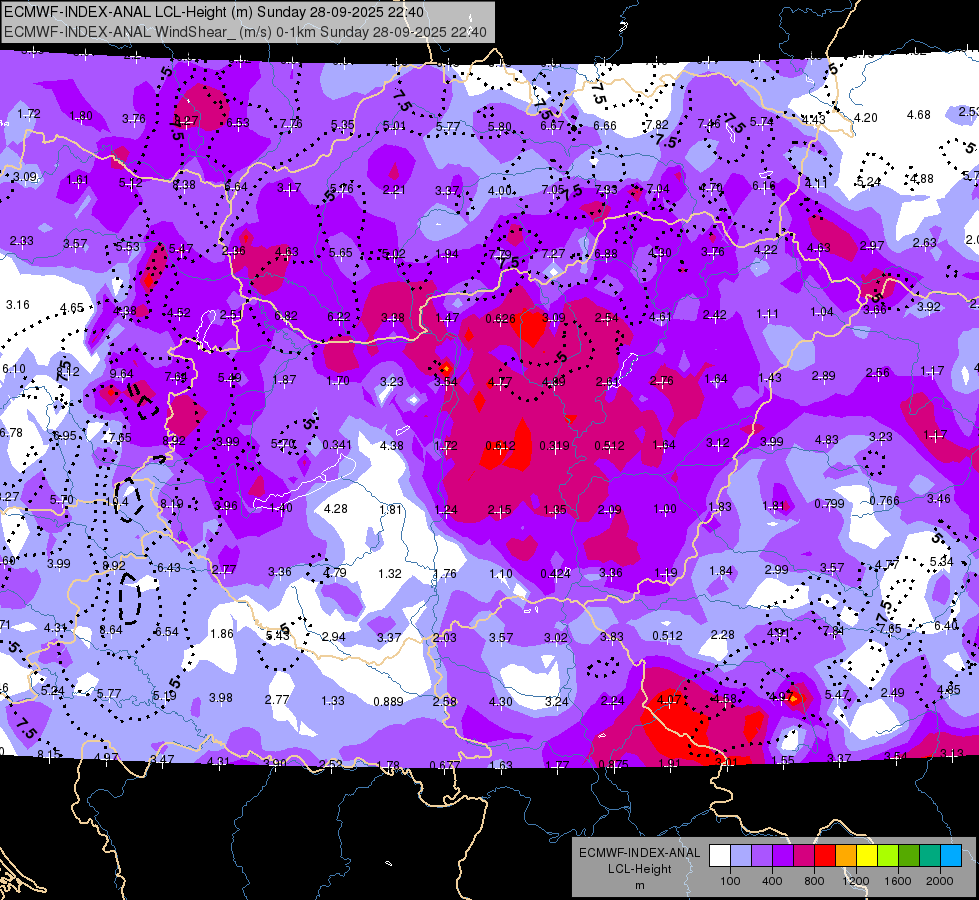The height and width of the screenshot is (900, 979).
Task: Click the wind shear value 1.80
Action: pos(81,116)
